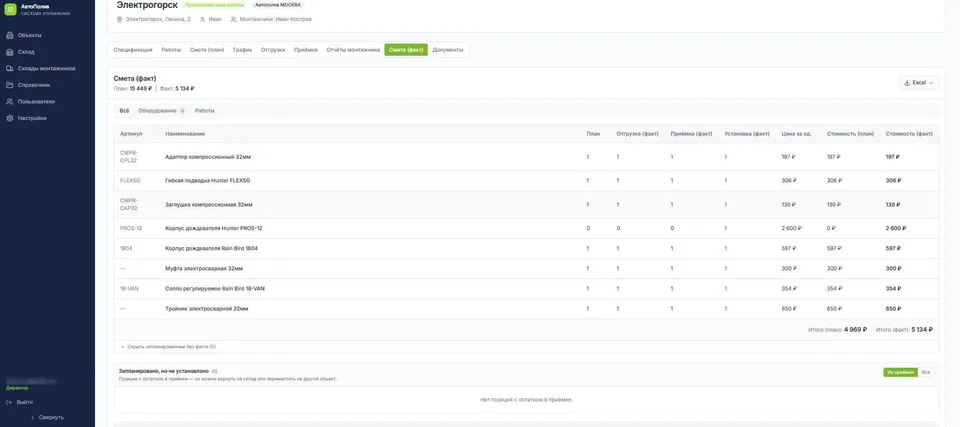This screenshot has width=960, height=427.
Task: Click the Итого (факт) 5 134 ₽ total
Action: click(x=904, y=330)
